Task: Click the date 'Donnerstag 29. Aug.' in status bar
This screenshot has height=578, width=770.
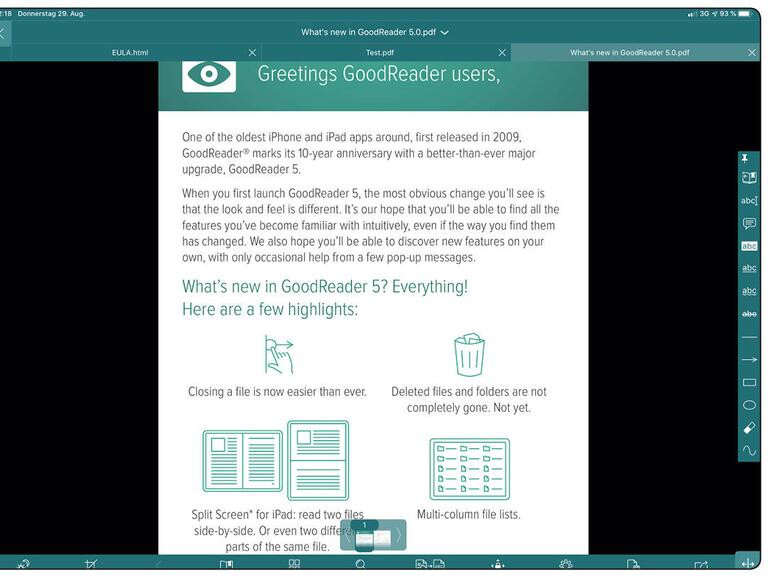Action: pos(51,14)
